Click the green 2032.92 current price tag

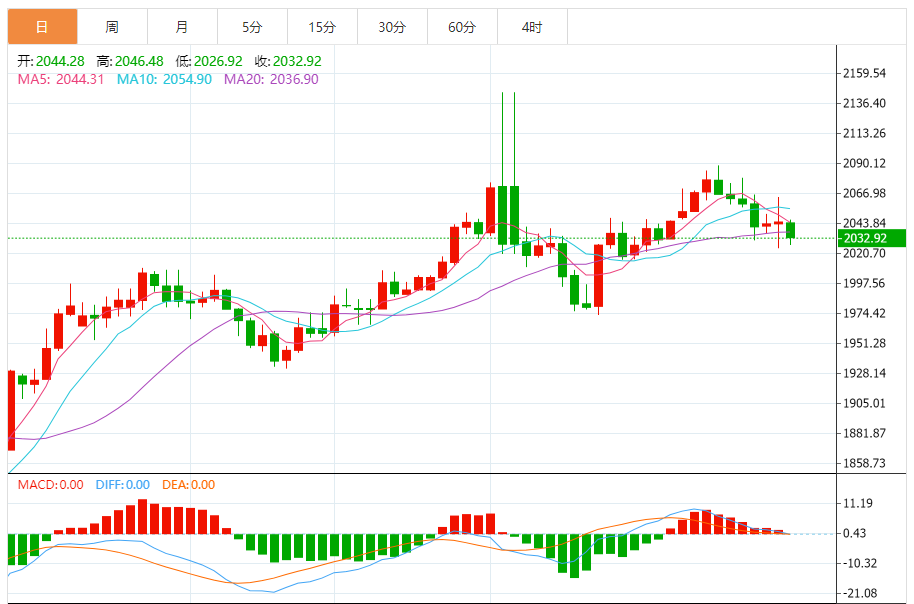(x=871, y=238)
